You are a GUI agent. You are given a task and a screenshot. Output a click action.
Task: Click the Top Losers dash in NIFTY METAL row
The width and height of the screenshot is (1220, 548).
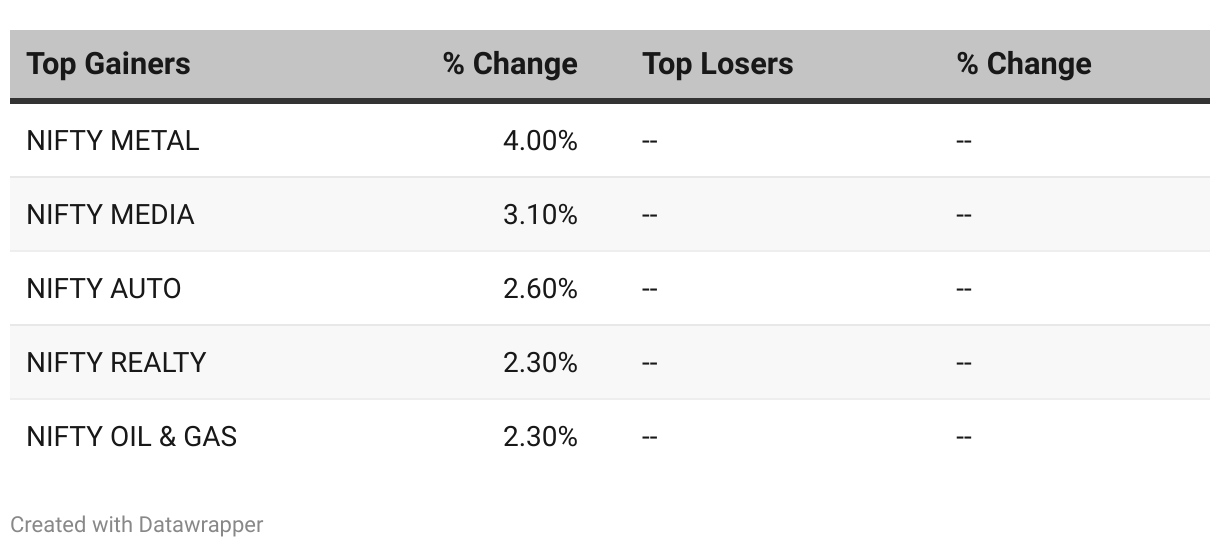click(x=650, y=141)
